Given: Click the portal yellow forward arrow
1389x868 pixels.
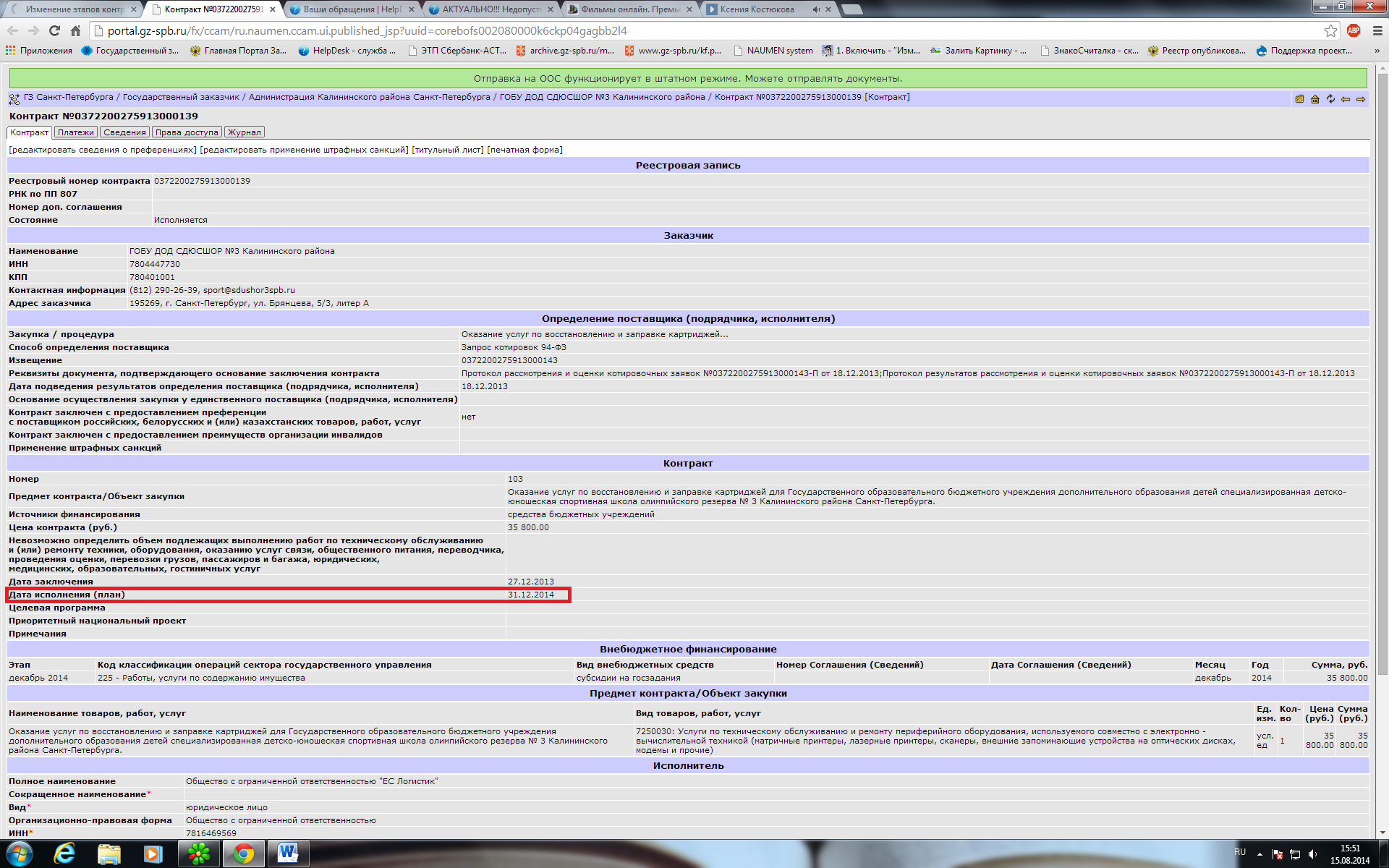Looking at the screenshot, I should (1361, 99).
